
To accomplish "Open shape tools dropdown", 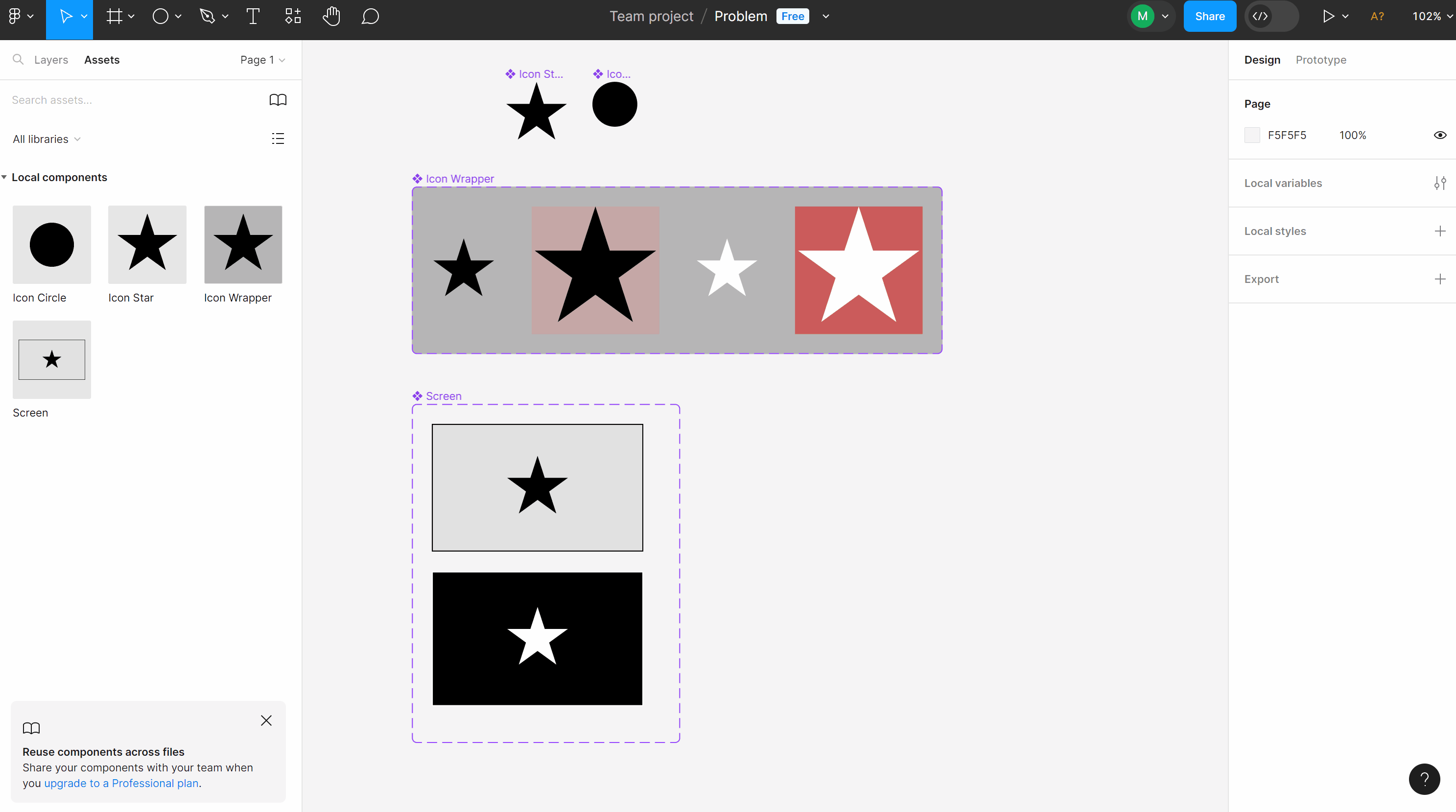I will click(x=178, y=16).
